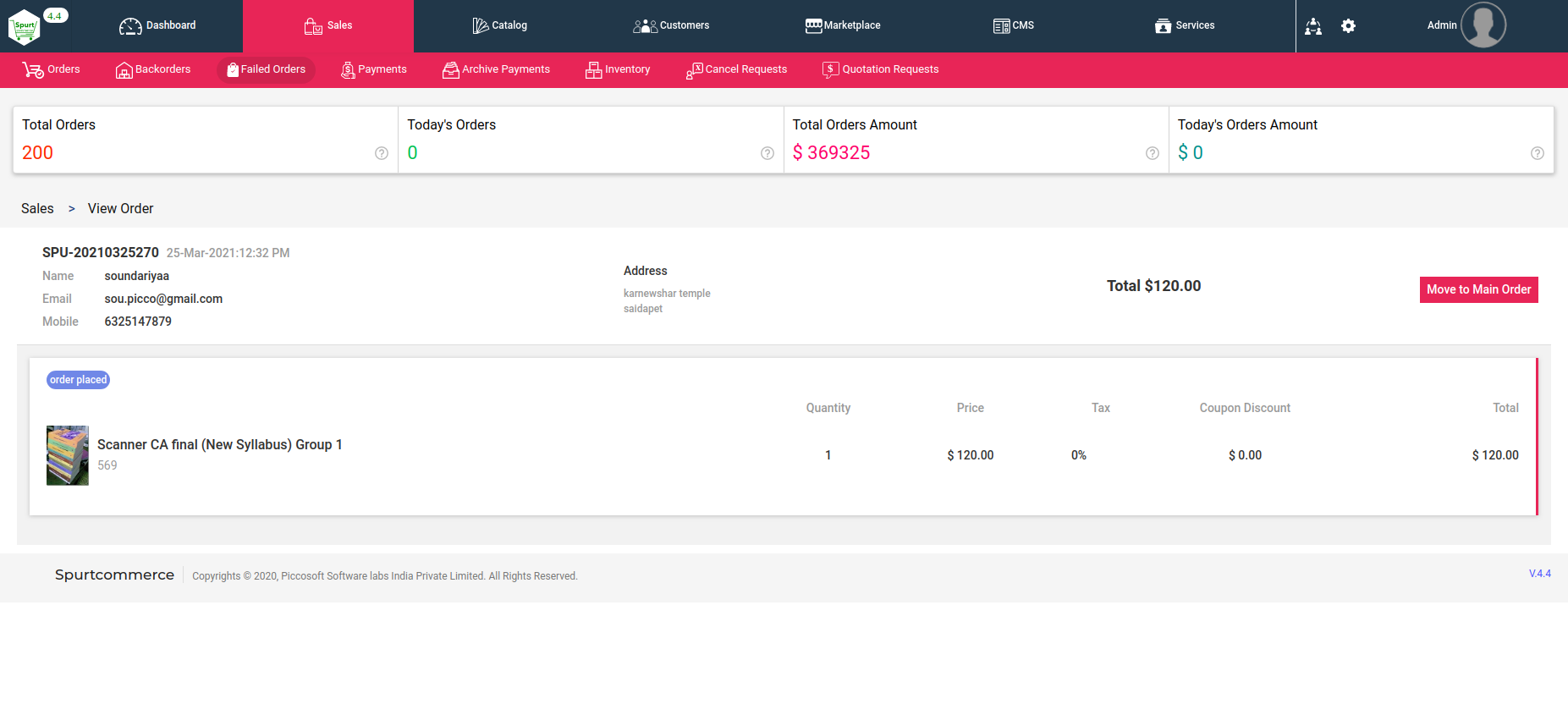This screenshot has height=715, width=1568.
Task: Click the Total Orders Amount help icon
Action: pos(1153,153)
